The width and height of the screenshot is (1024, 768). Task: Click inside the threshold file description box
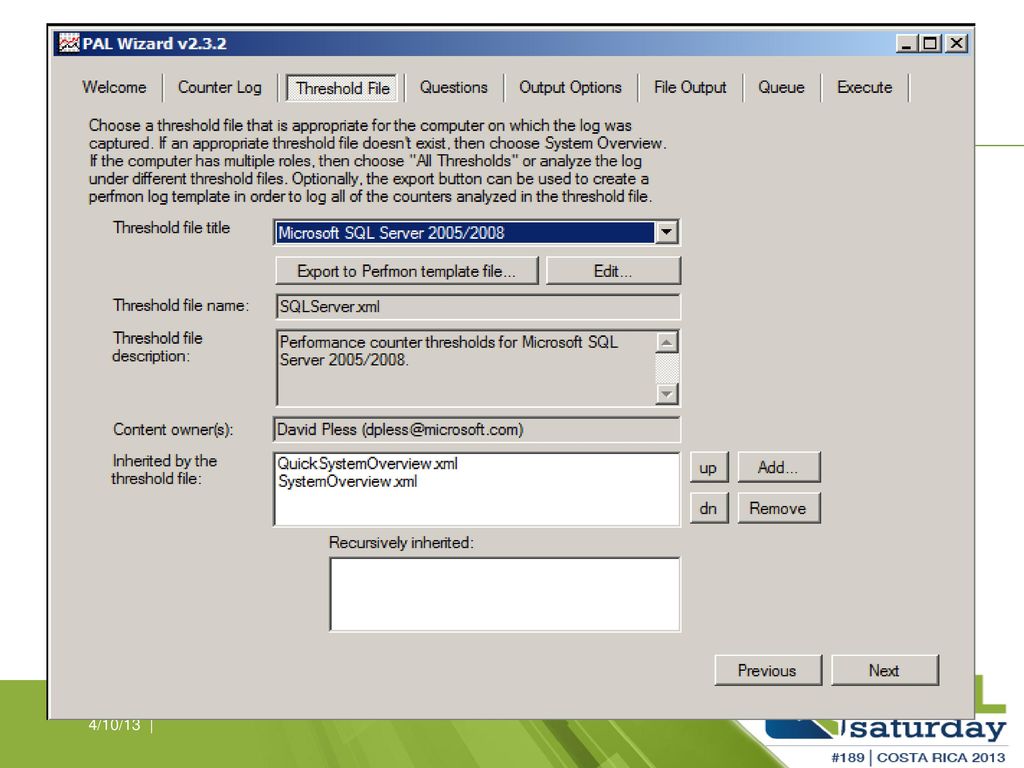(465, 368)
